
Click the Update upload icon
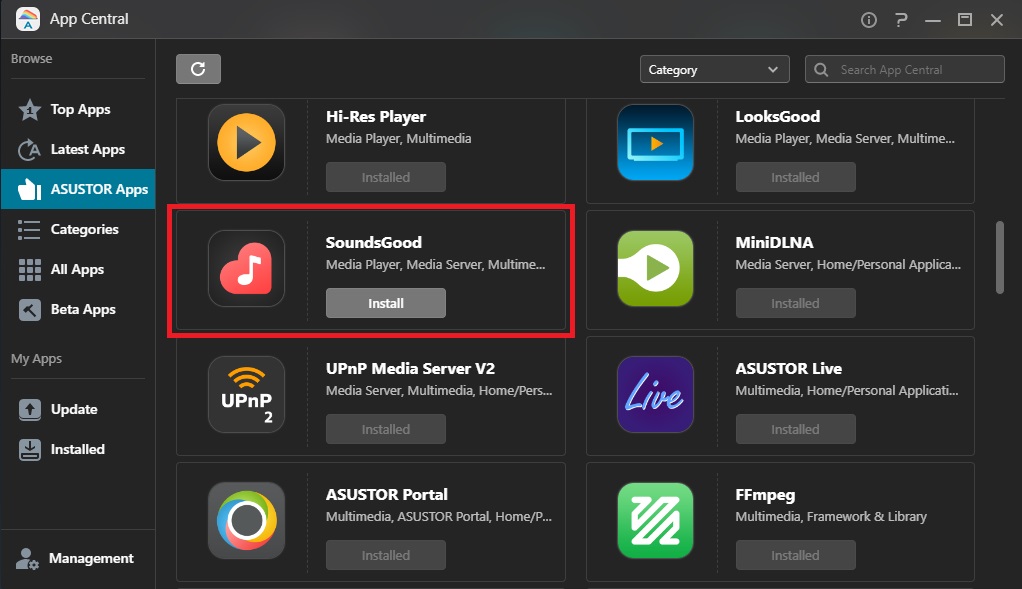(x=29, y=409)
